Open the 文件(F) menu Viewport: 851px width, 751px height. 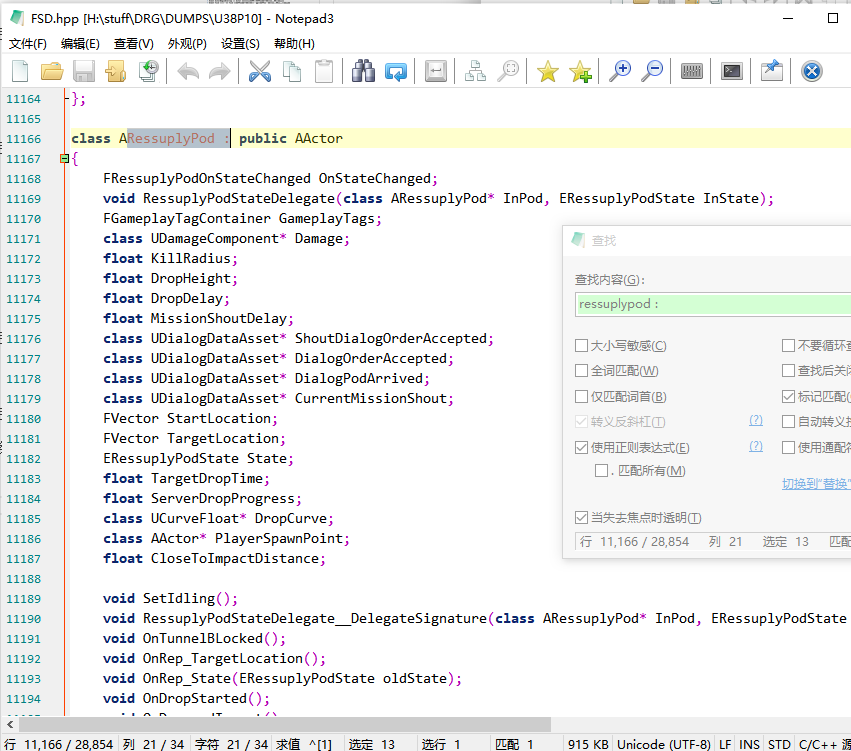(x=28, y=44)
